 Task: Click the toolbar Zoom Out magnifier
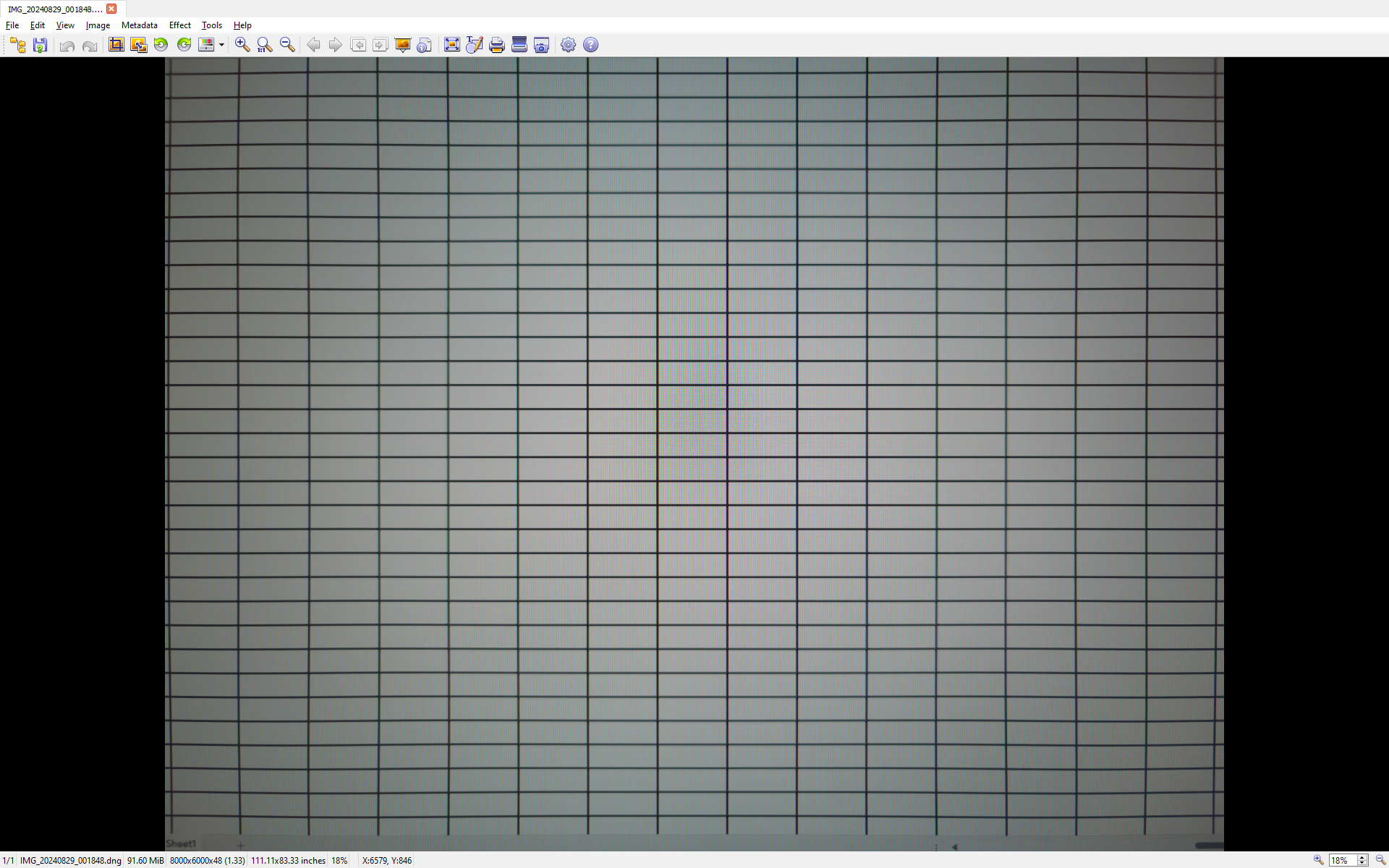point(287,45)
